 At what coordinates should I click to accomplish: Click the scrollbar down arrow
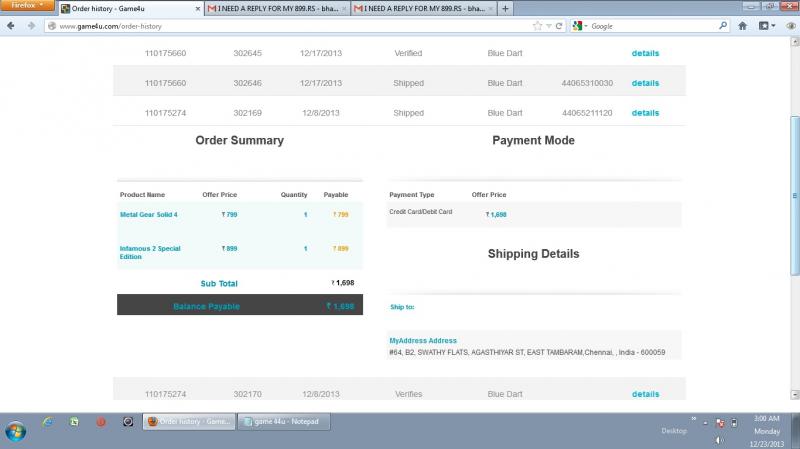click(x=795, y=394)
